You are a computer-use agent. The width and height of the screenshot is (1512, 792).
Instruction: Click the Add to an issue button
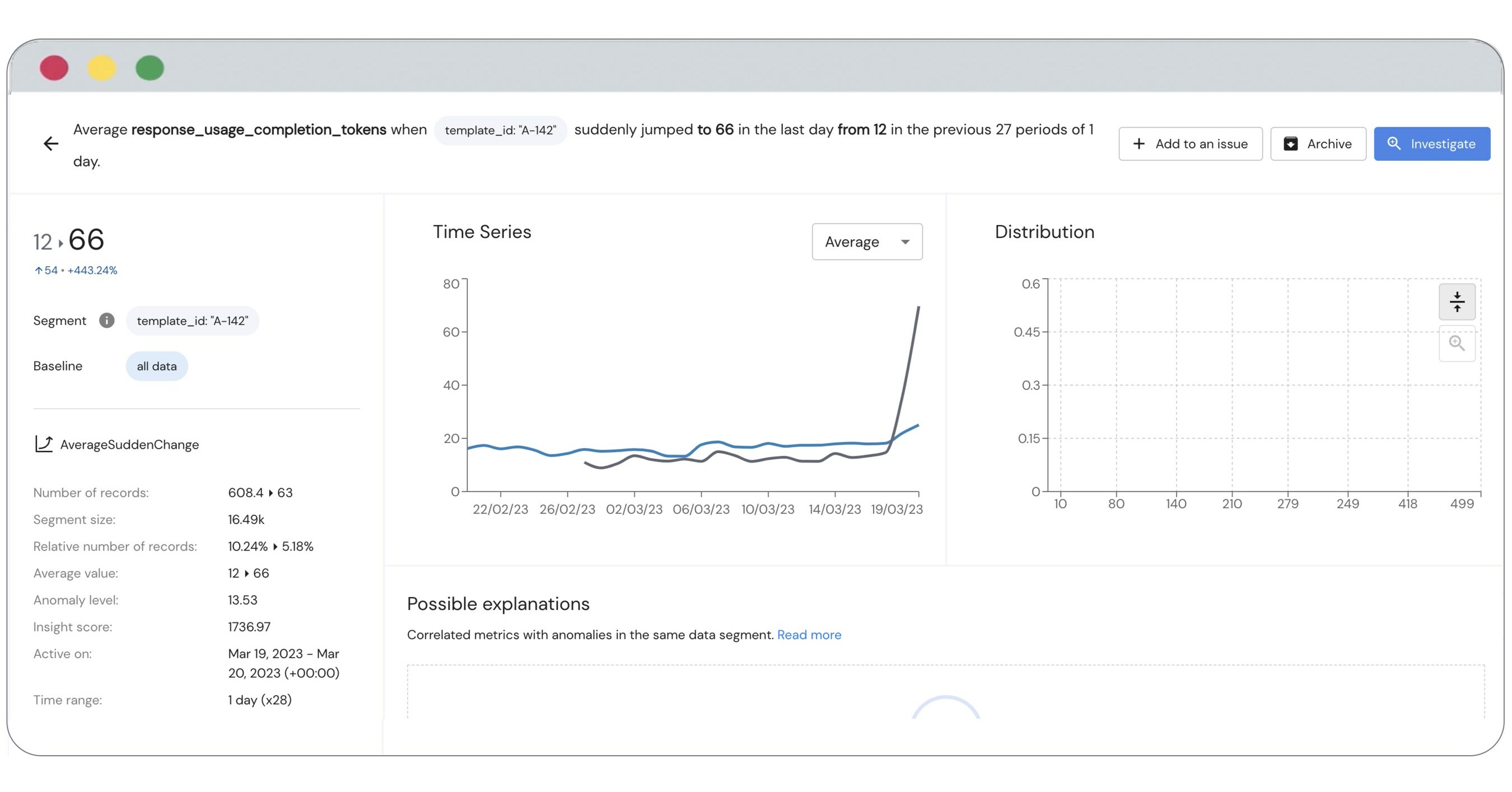click(x=1191, y=143)
